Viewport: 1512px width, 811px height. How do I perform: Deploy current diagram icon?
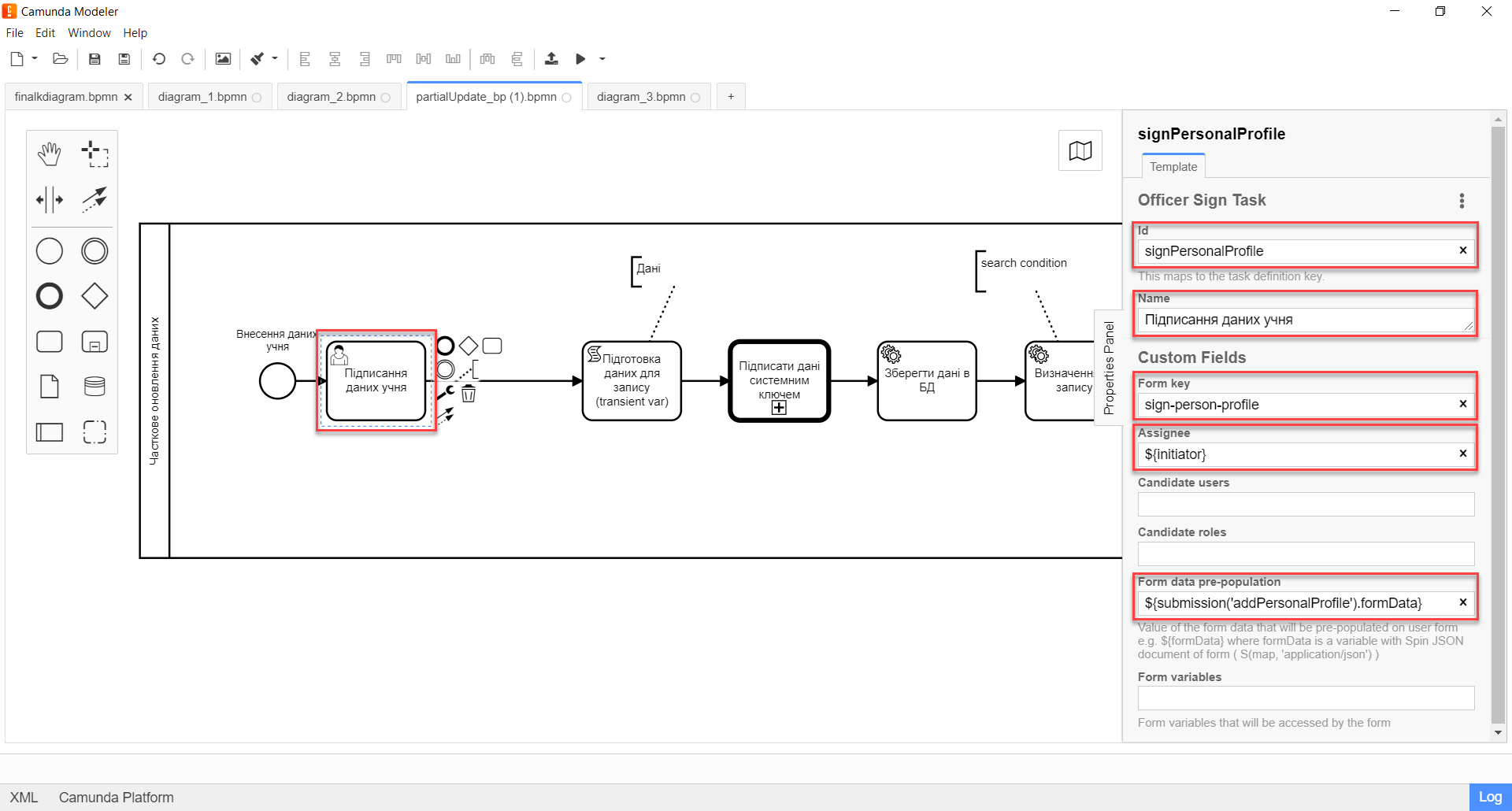551,59
